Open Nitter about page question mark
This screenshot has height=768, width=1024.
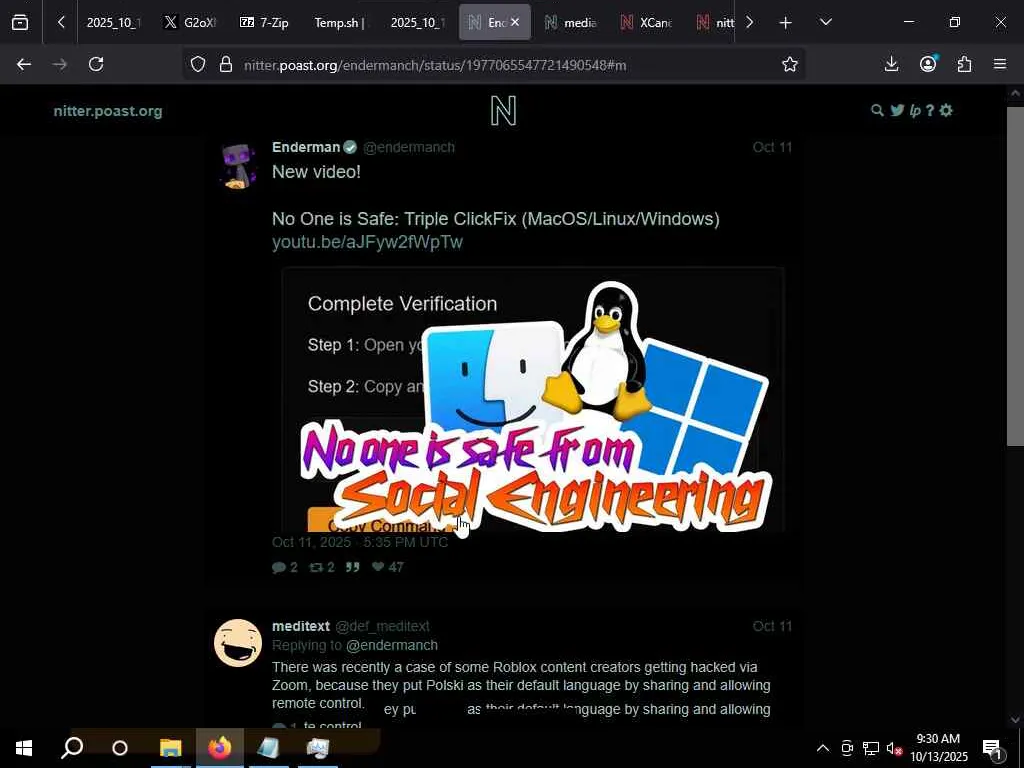coord(930,110)
